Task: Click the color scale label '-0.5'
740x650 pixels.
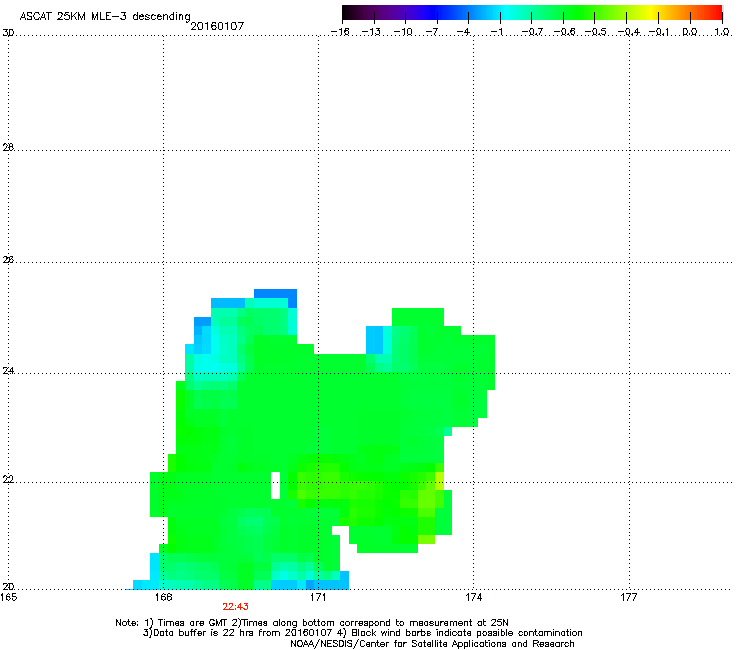Action: (596, 32)
